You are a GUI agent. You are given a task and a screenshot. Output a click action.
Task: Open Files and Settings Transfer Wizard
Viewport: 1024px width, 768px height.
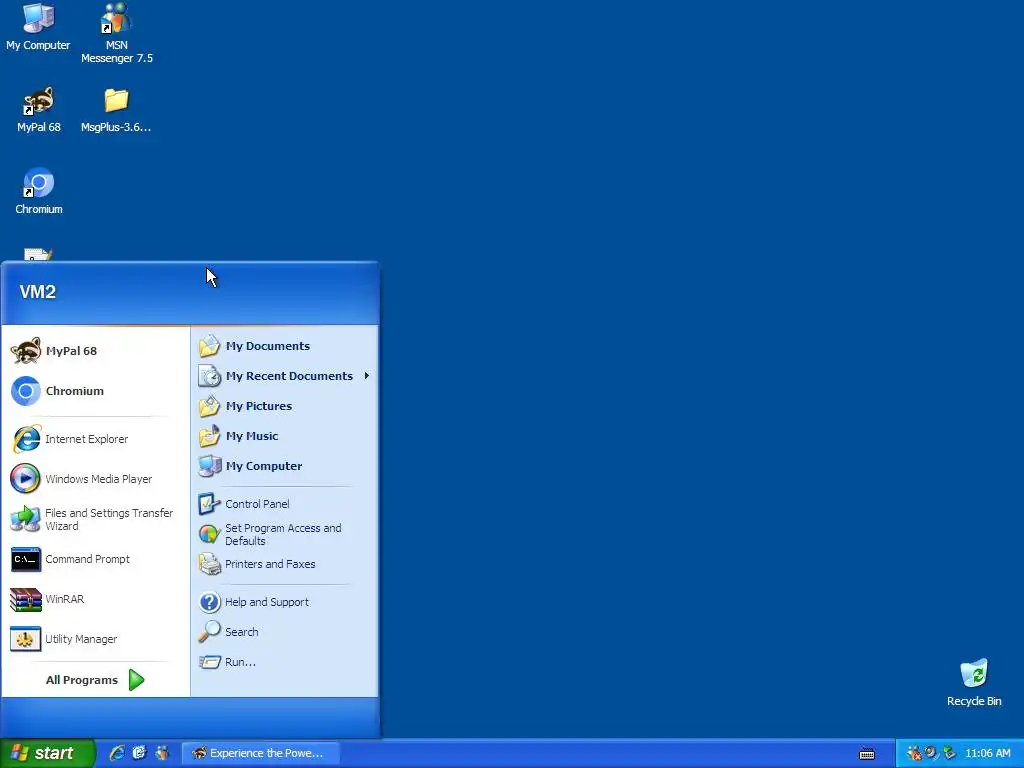point(95,520)
